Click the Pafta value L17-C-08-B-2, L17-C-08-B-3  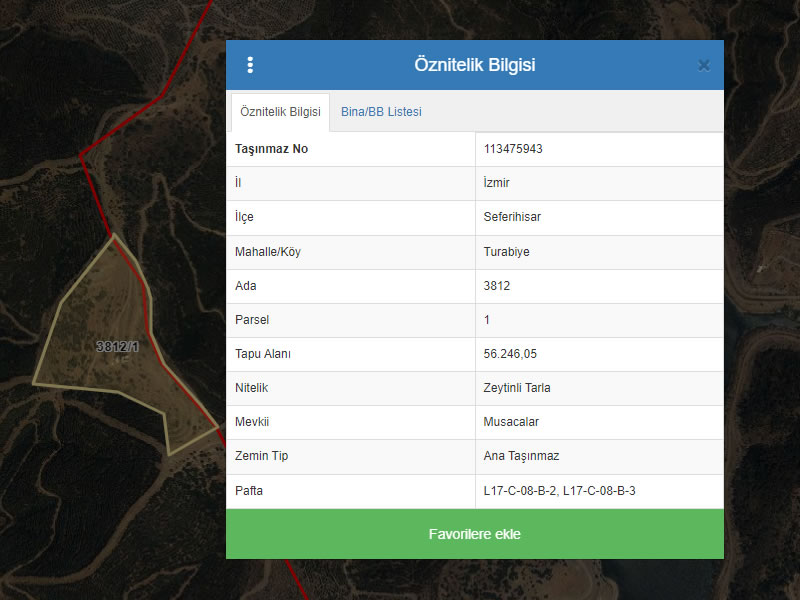[559, 491]
